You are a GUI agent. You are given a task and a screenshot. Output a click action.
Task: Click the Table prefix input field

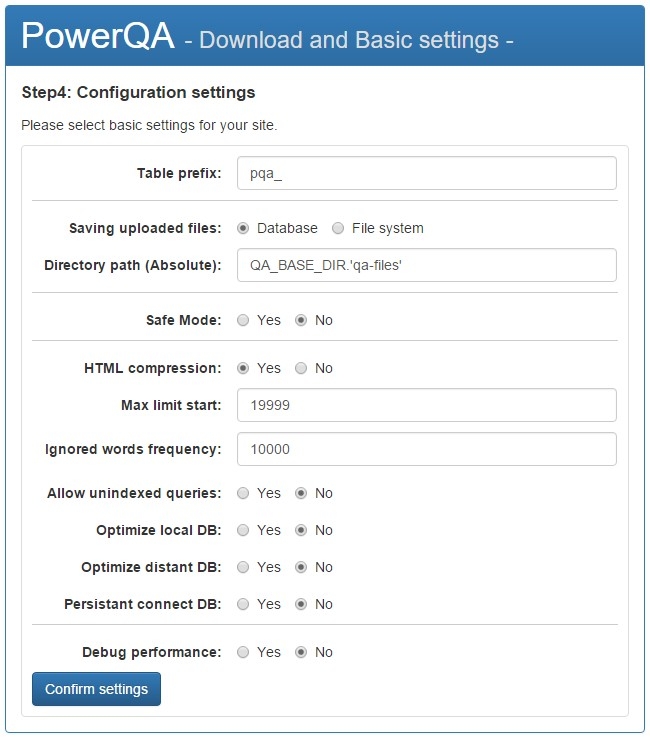coord(426,173)
